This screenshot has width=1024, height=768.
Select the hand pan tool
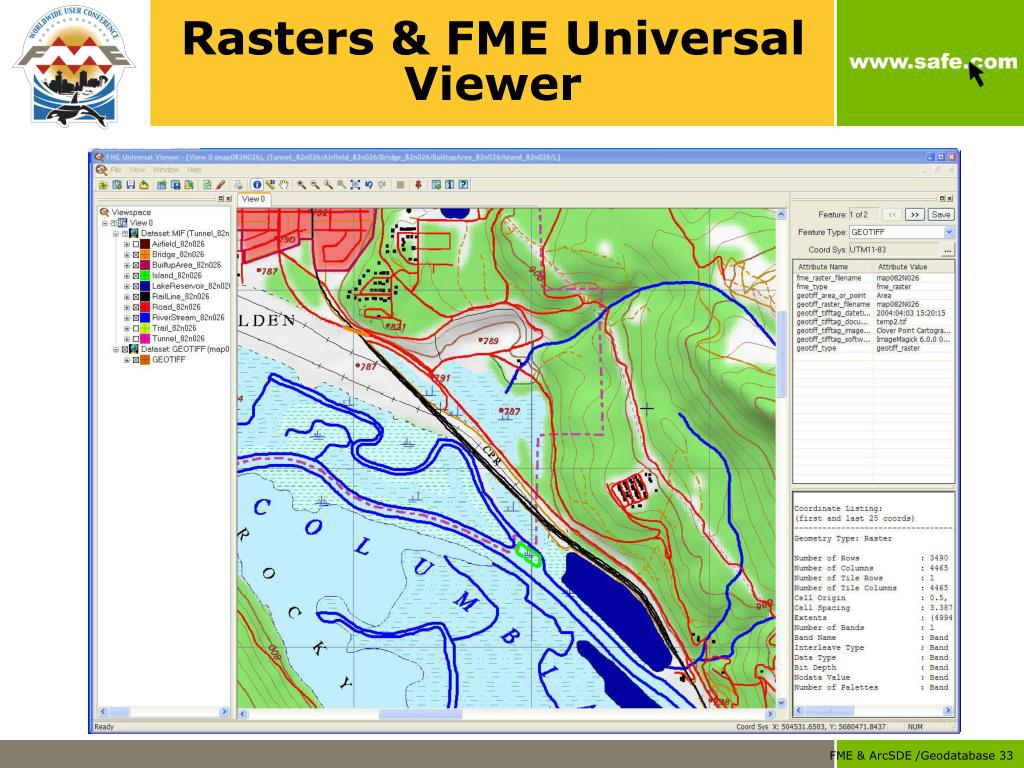(283, 185)
